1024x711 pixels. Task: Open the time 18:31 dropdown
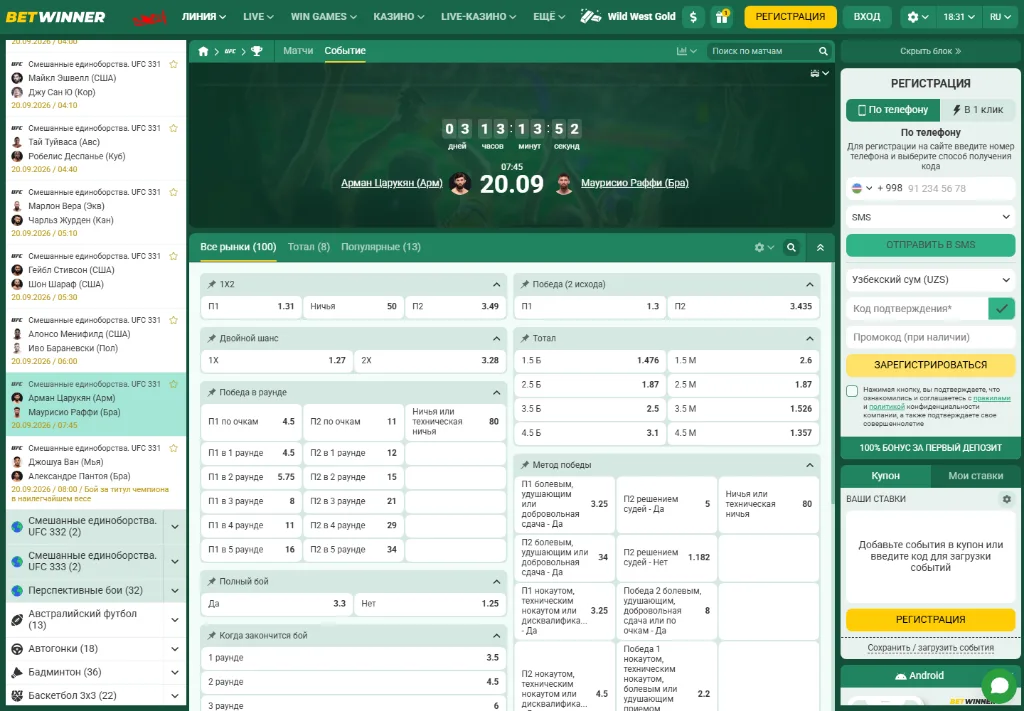(959, 17)
